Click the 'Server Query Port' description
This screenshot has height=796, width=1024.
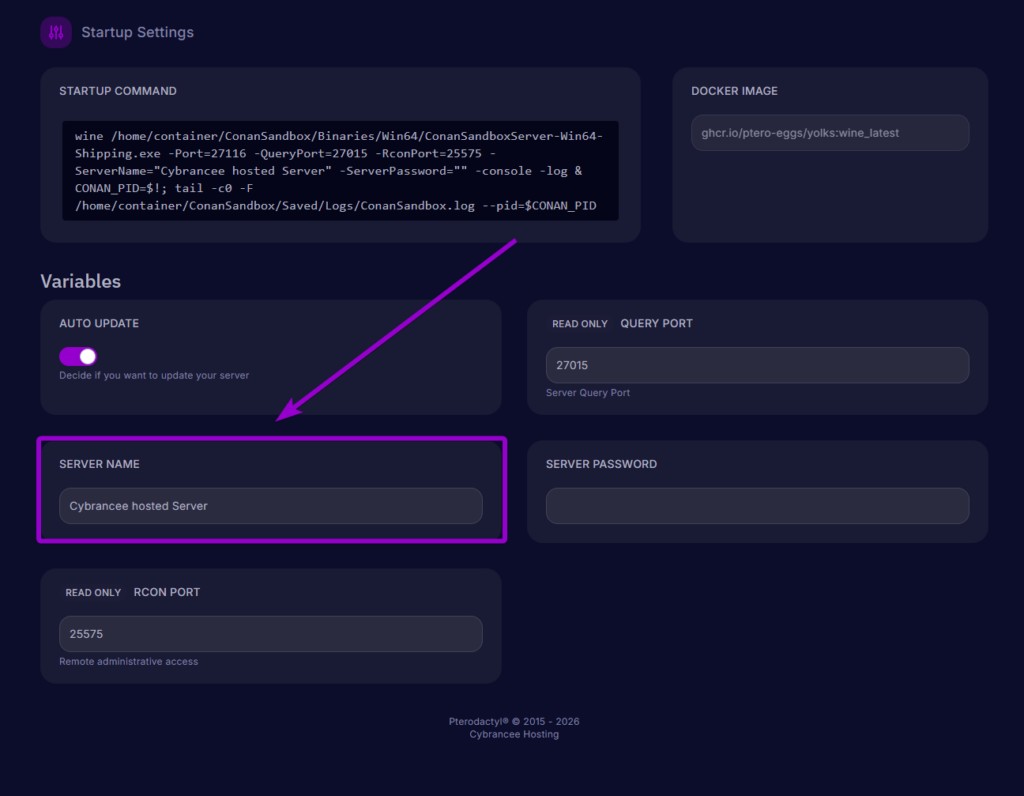coord(588,392)
